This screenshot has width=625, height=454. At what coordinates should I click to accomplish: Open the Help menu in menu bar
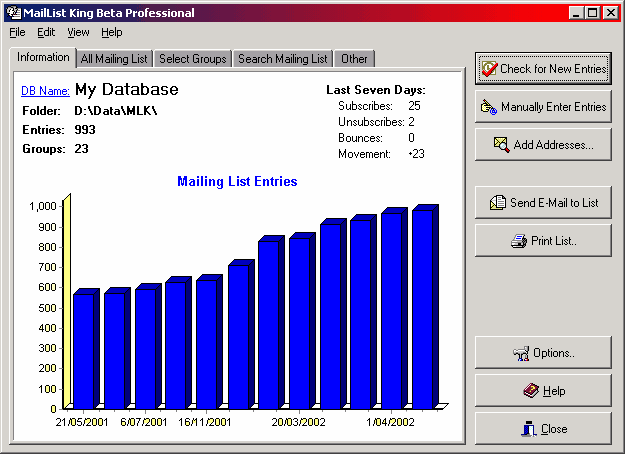[112, 32]
